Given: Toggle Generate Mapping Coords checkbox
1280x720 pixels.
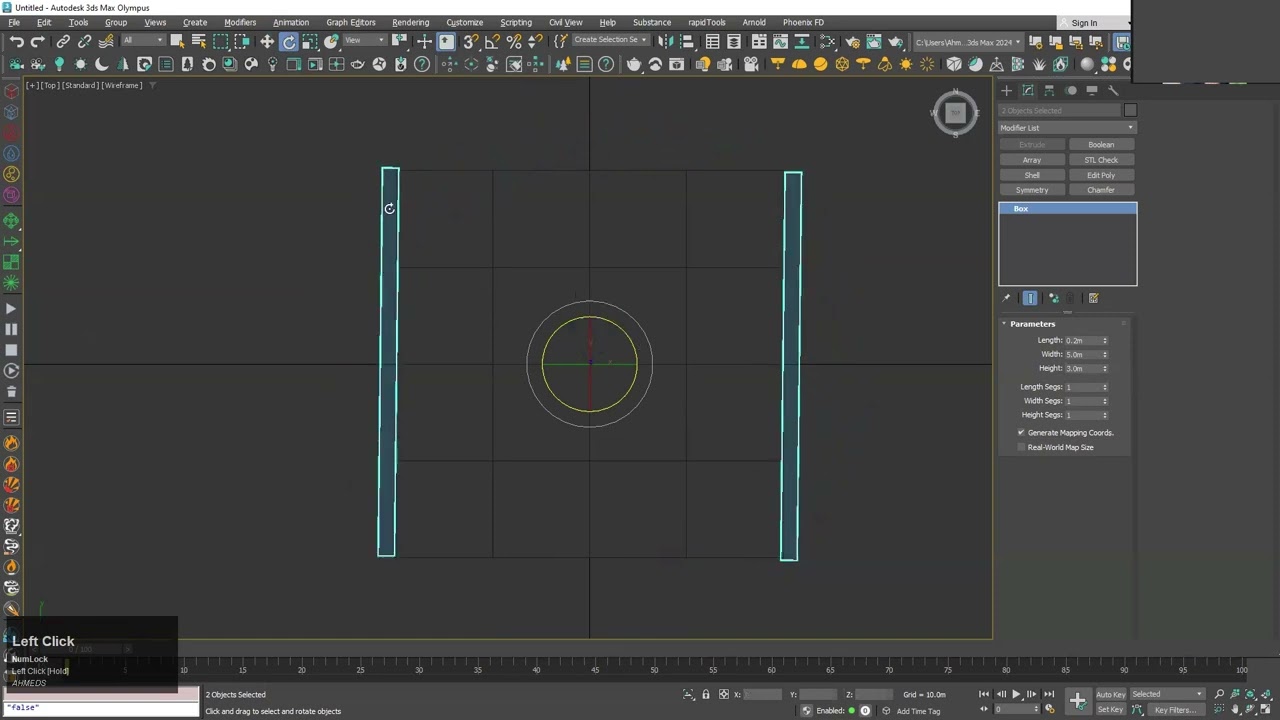Looking at the screenshot, I should click(x=1021, y=433).
